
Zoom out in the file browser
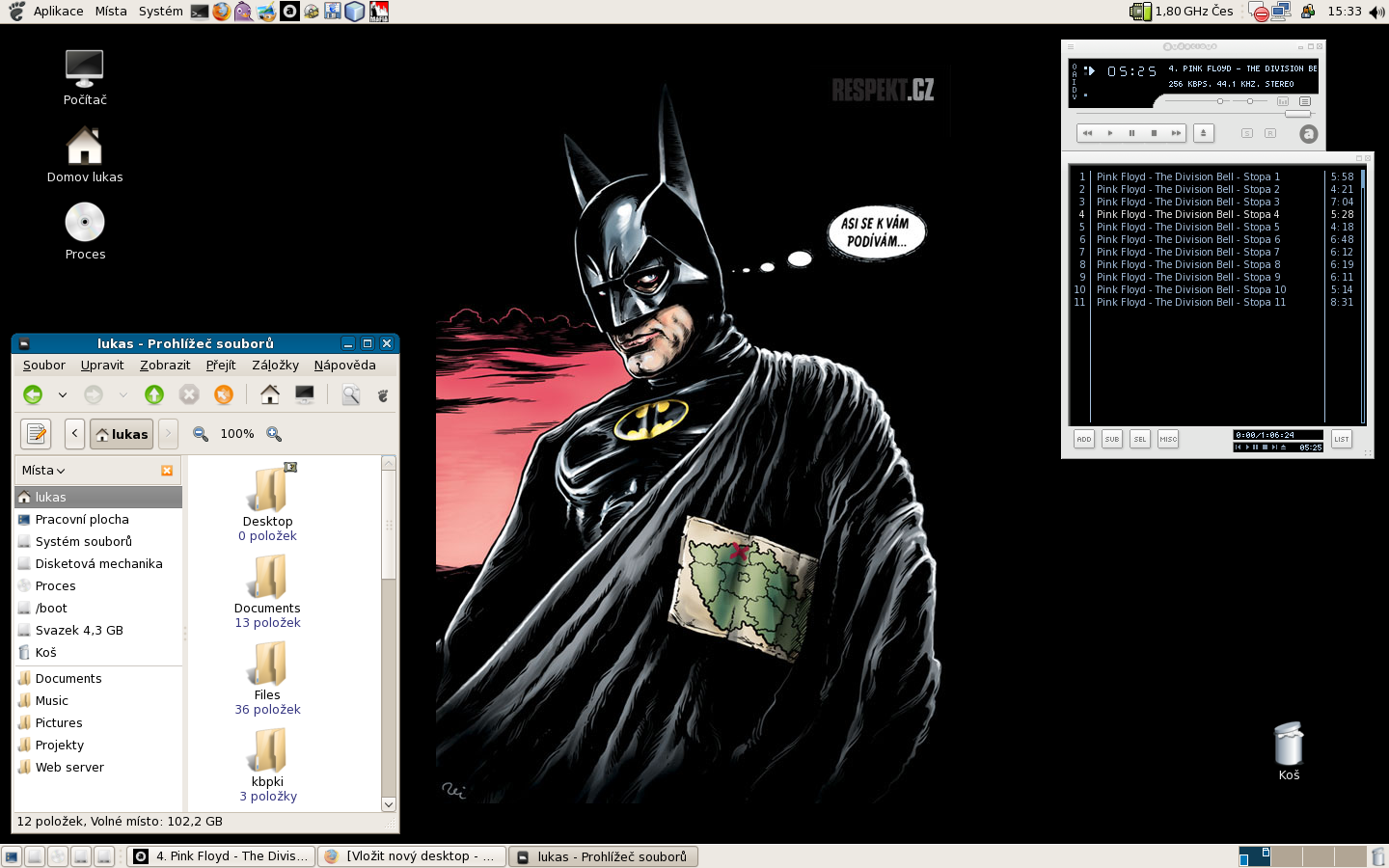[x=201, y=434]
